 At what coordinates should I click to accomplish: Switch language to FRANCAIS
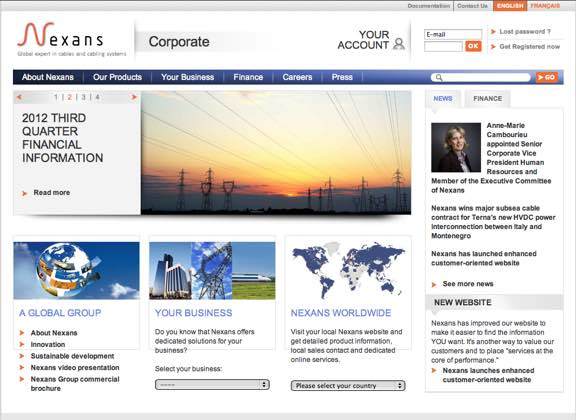[x=545, y=6]
